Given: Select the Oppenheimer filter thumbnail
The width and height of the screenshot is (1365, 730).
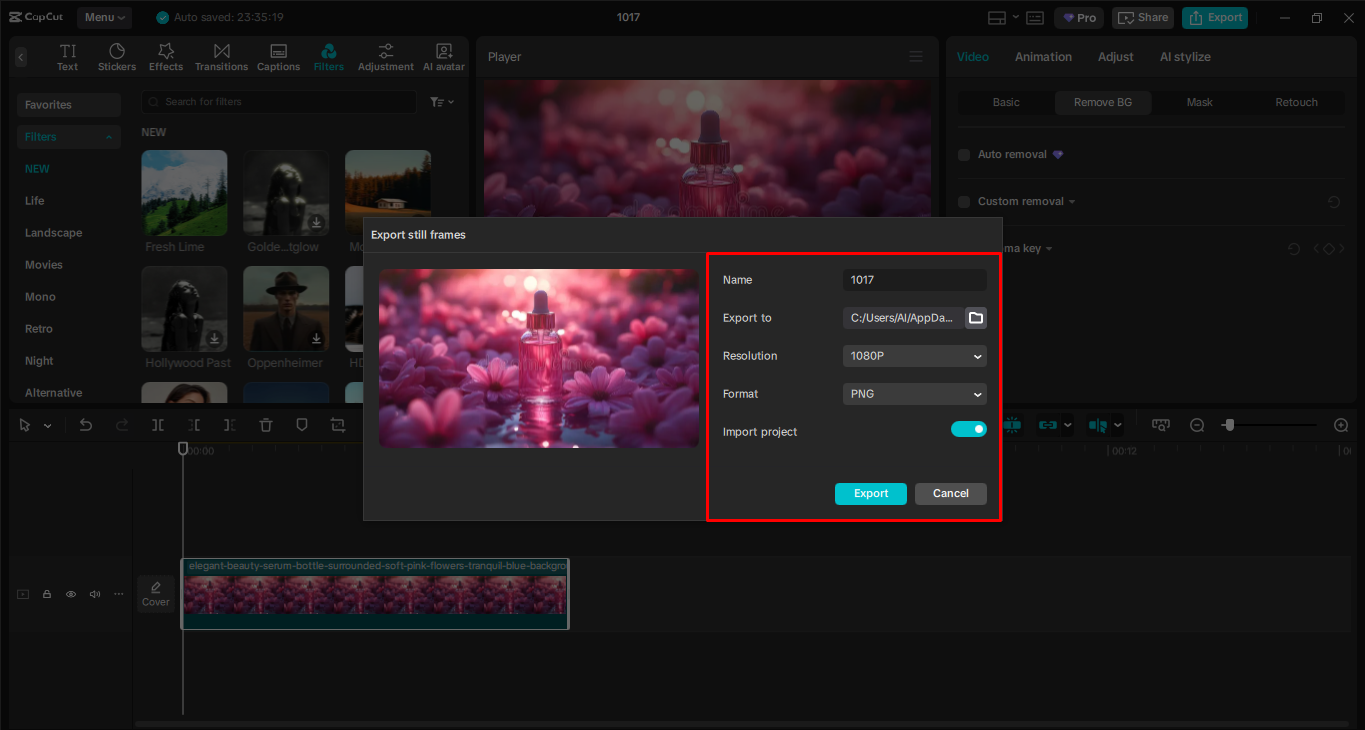Looking at the screenshot, I should 286,308.
